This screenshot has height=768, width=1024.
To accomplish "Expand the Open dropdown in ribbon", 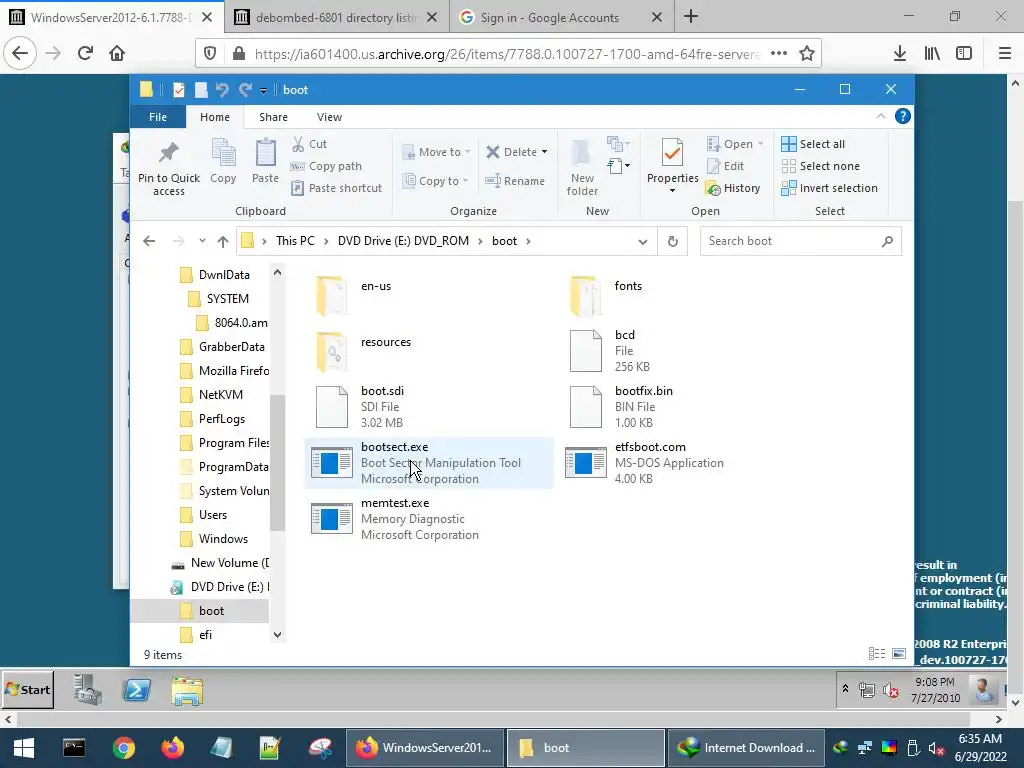I will click(760, 144).
